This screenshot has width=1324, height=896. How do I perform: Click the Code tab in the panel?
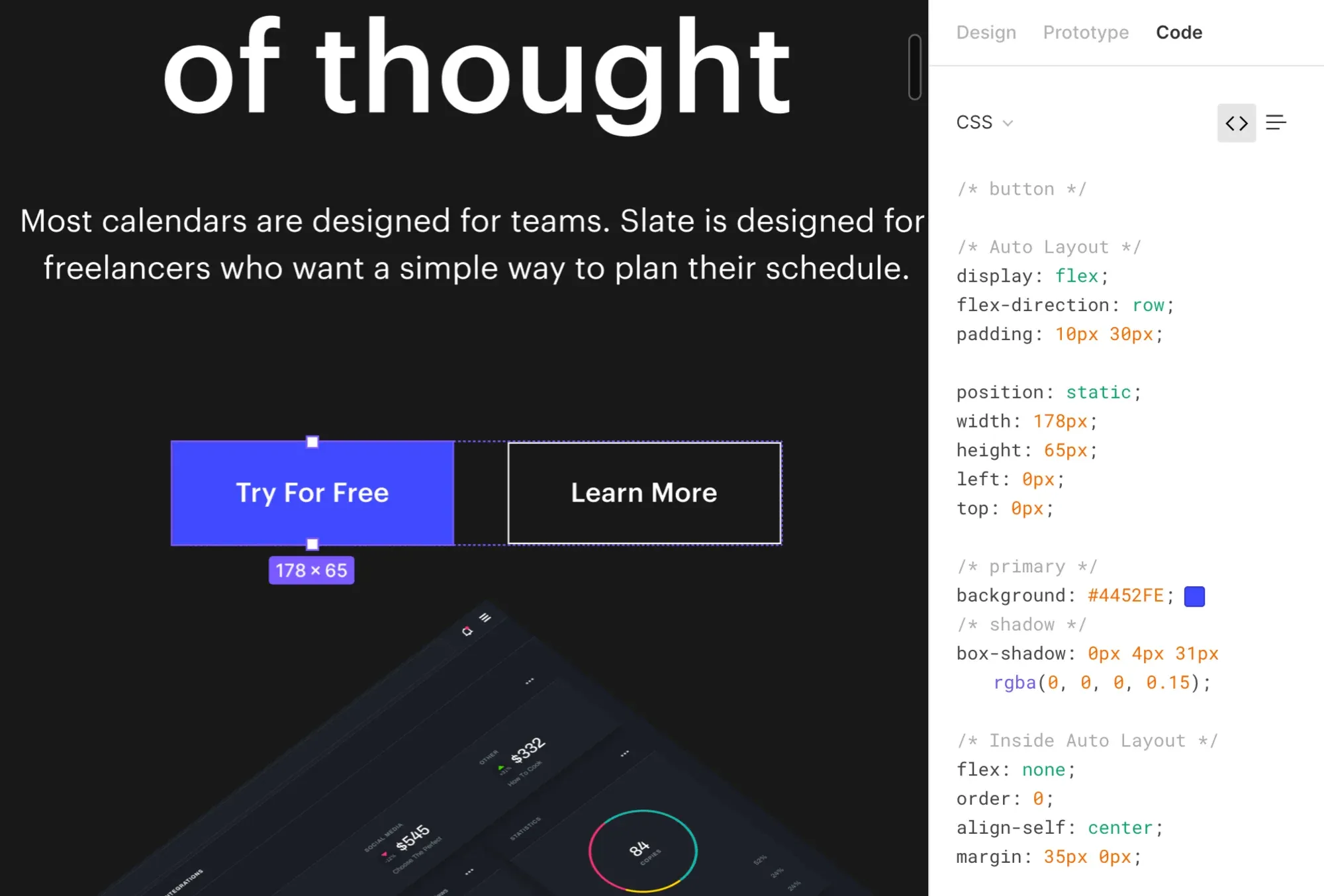[x=1179, y=32]
